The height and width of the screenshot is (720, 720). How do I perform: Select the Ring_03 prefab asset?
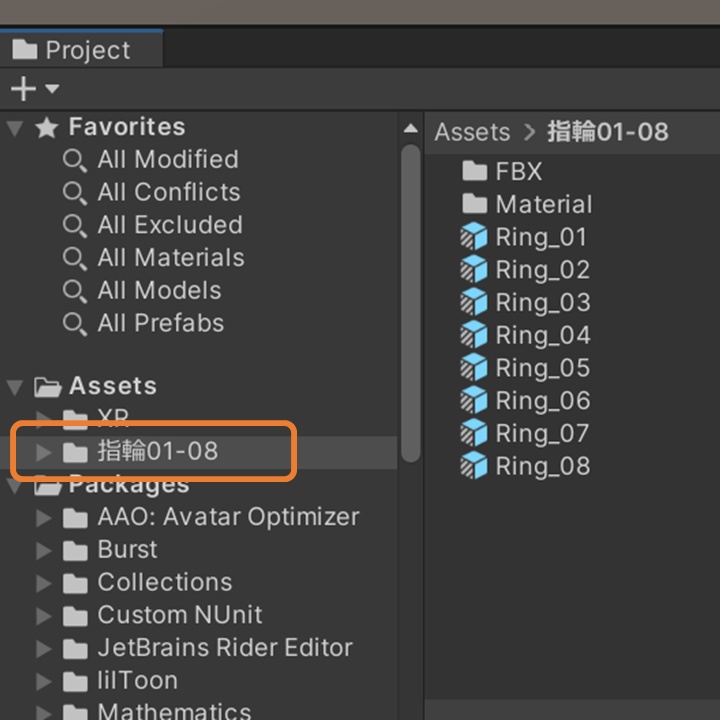(x=542, y=303)
